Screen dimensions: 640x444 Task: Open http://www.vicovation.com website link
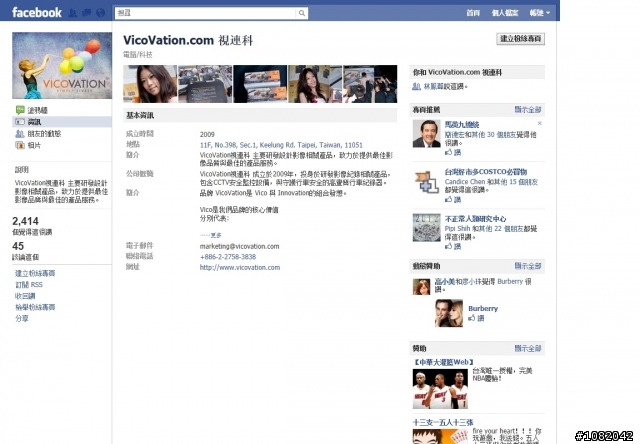click(x=240, y=267)
